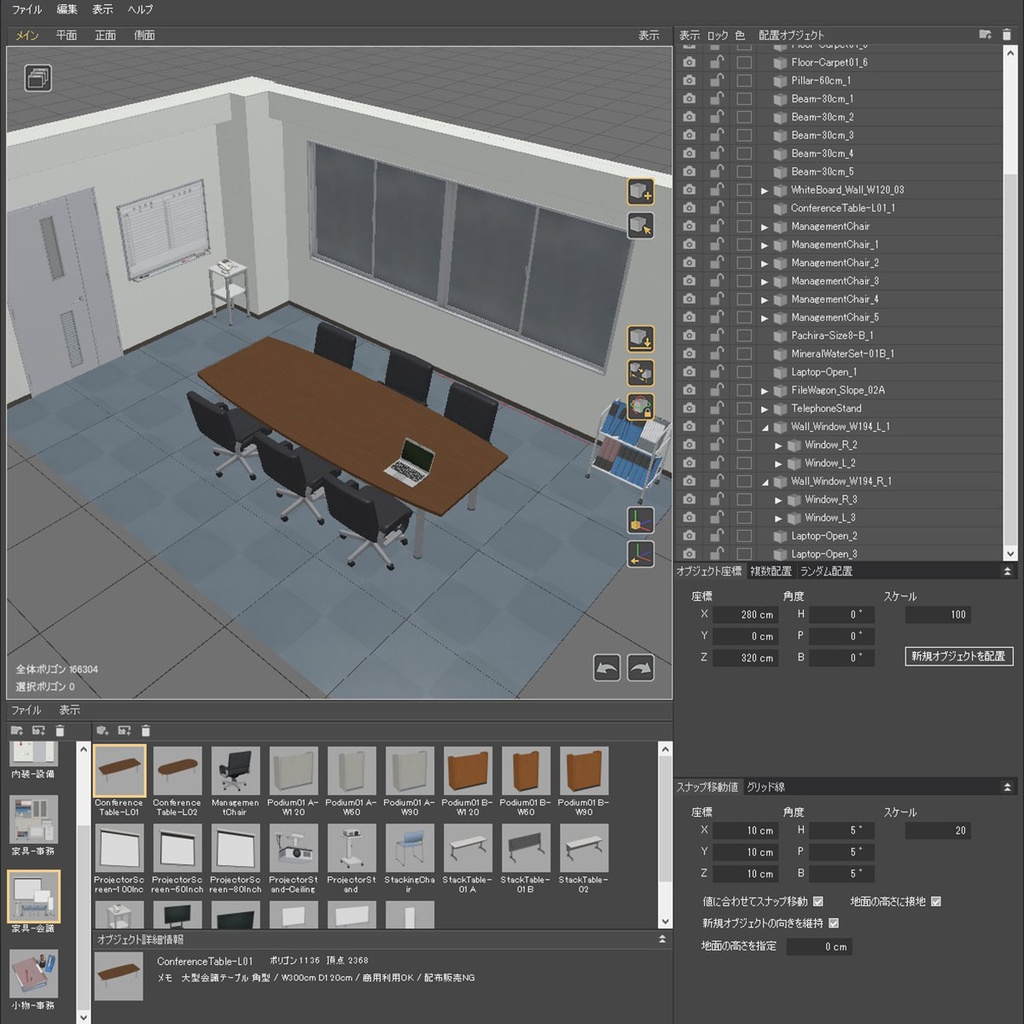Screen dimensions: 1024x1024
Task: Toggle the camera visibility icon for Pillar-60cm_1
Action: click(x=688, y=81)
